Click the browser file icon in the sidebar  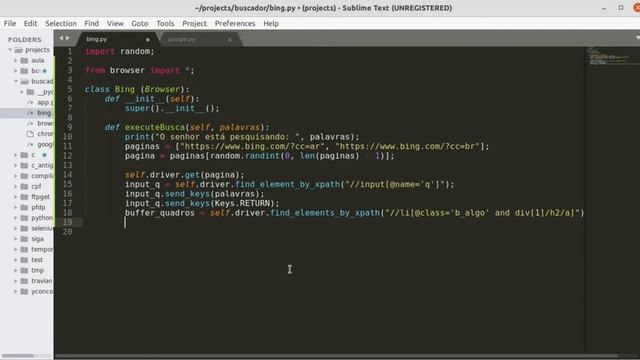[31, 123]
